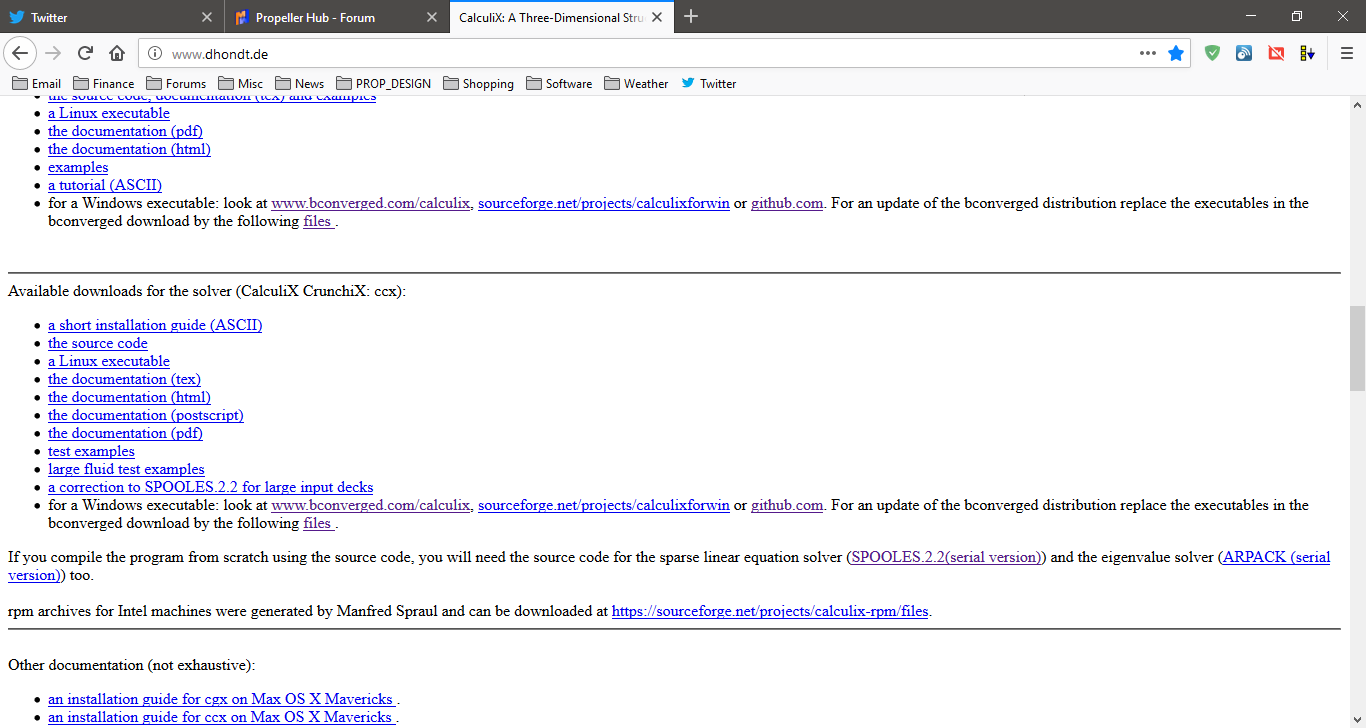Open the short installation guide (ASCII) link
Screen dimensions: 1366x728
tap(155, 325)
